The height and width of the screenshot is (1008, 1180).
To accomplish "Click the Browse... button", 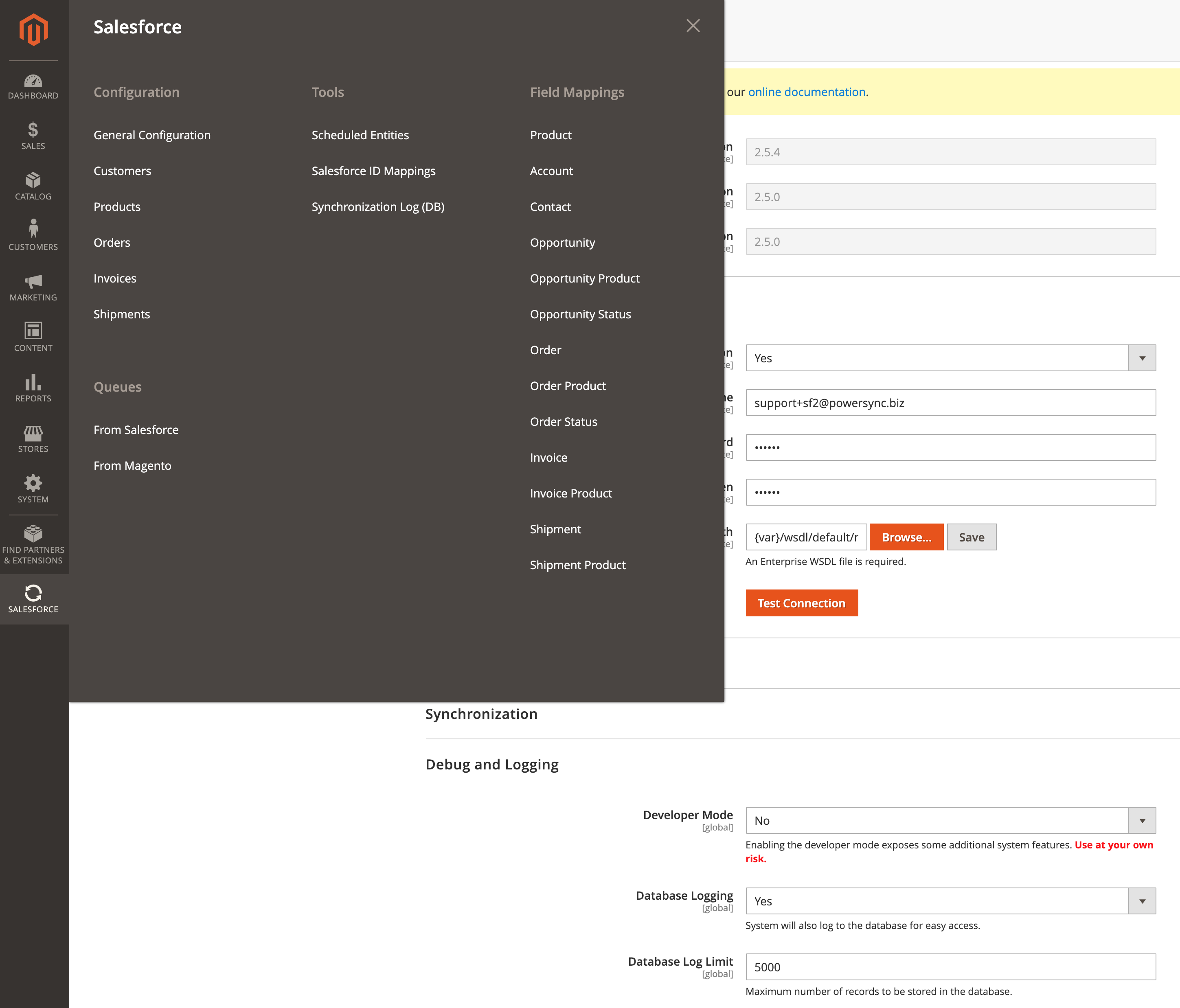I will [906, 537].
